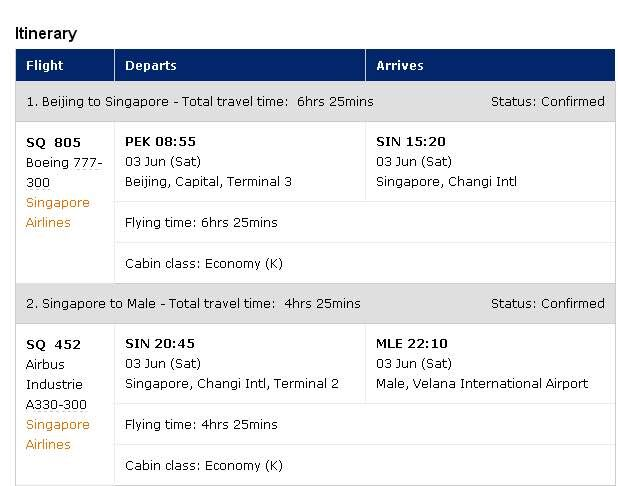This screenshot has height=486, width=618.
Task: Click the SIN 15:20 arrival time
Action: 411,142
